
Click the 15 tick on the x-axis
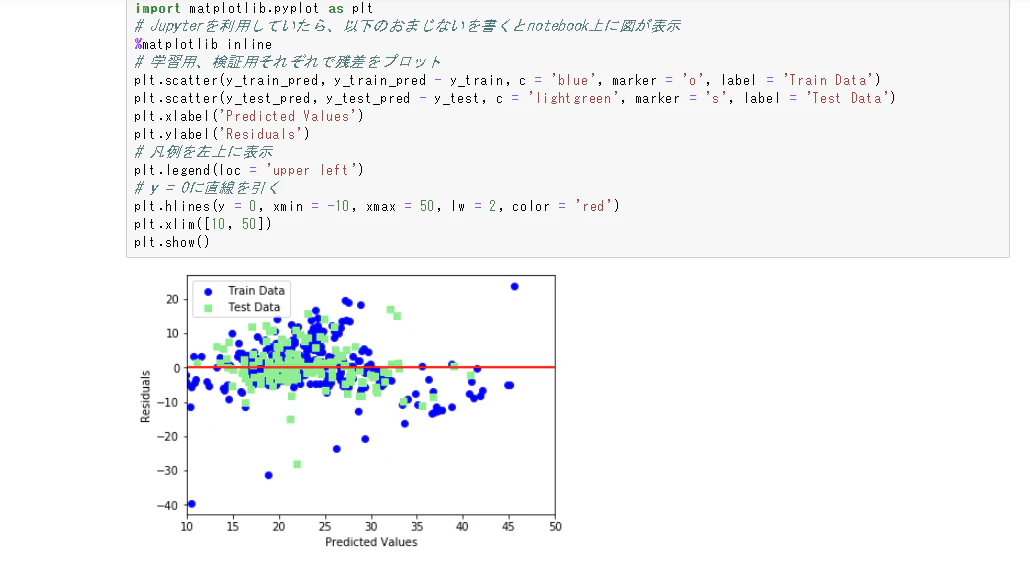pyautogui.click(x=233, y=526)
